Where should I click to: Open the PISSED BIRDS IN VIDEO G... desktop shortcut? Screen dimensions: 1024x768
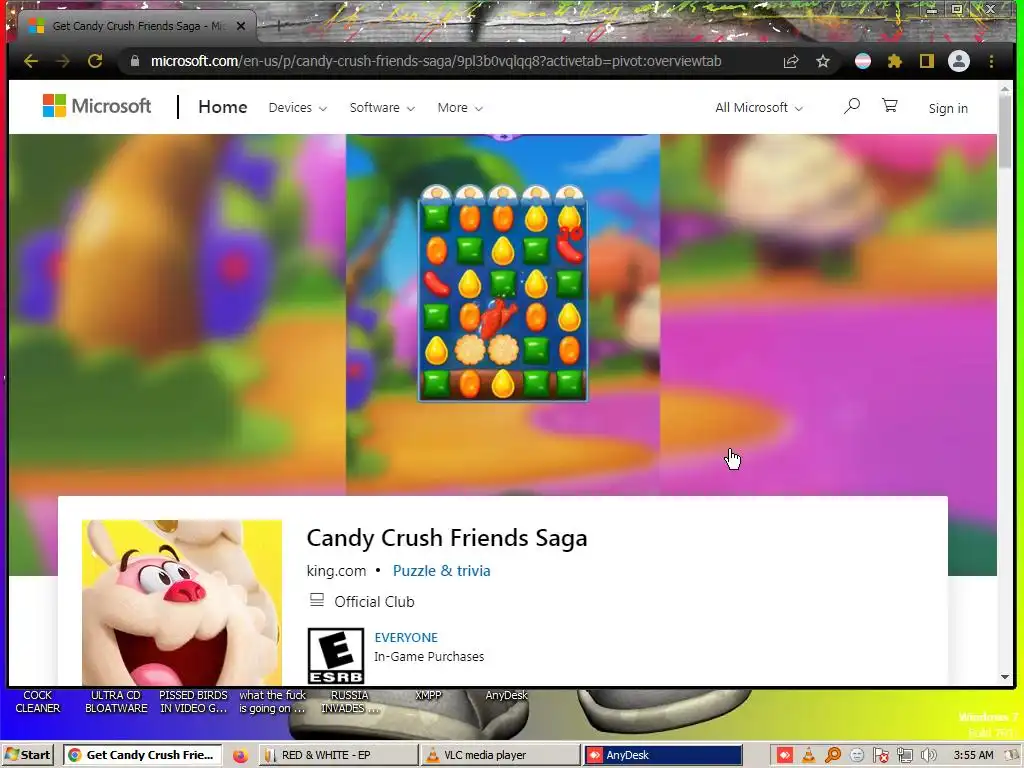pos(193,702)
